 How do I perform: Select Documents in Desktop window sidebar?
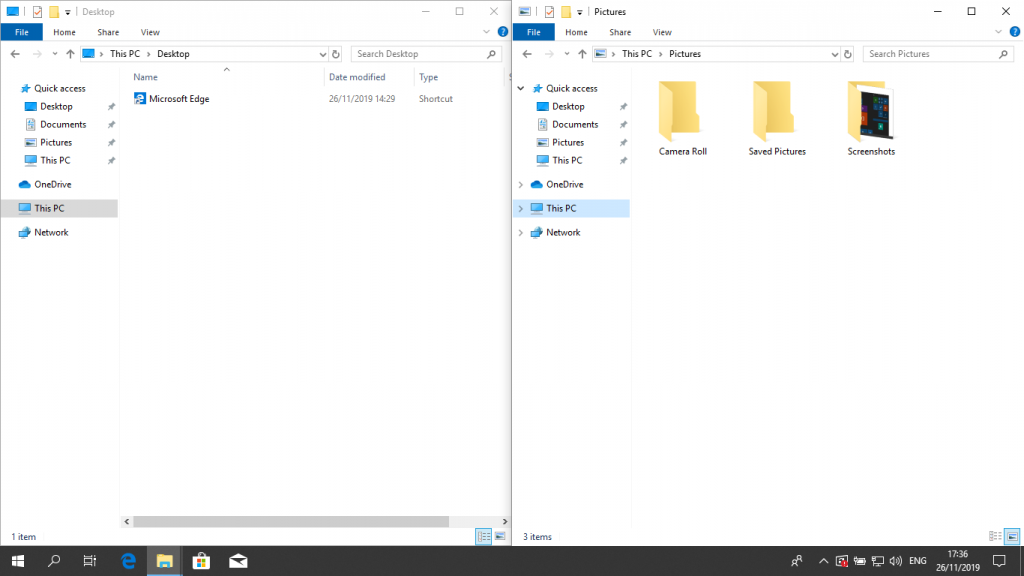point(63,124)
